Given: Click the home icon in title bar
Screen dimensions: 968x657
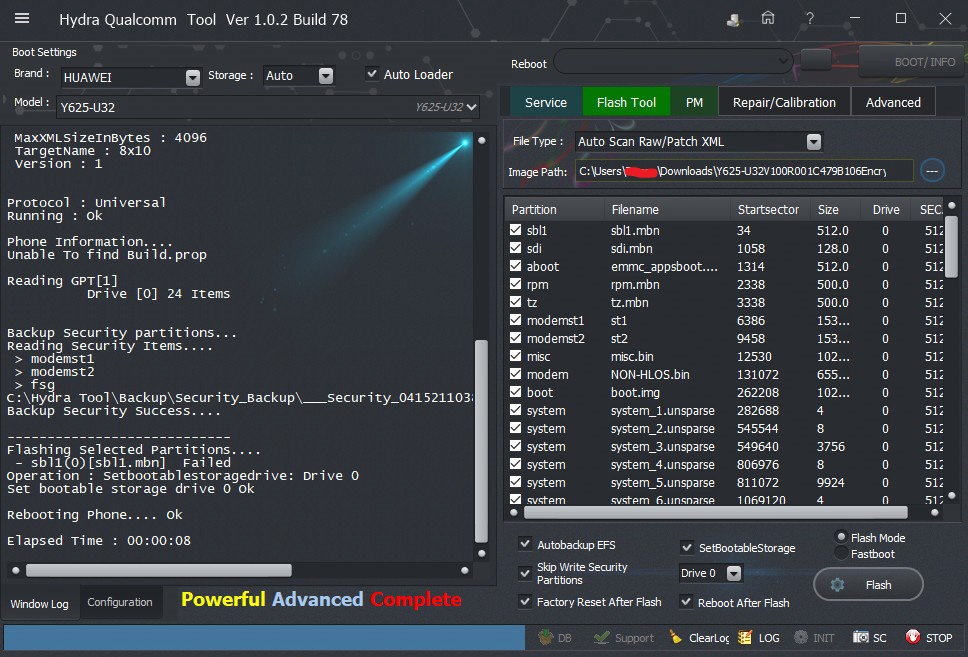Looking at the screenshot, I should pos(768,18).
